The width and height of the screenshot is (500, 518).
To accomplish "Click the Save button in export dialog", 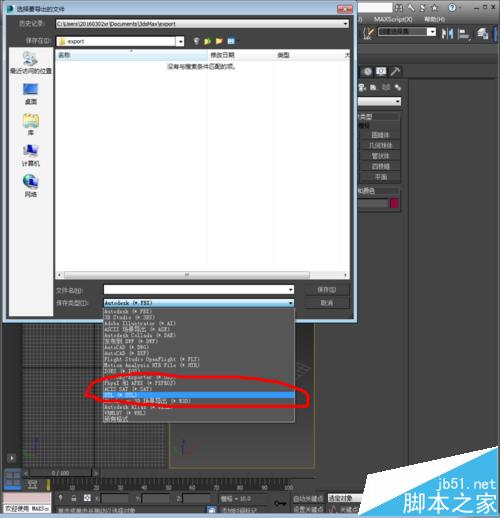I will [327, 290].
